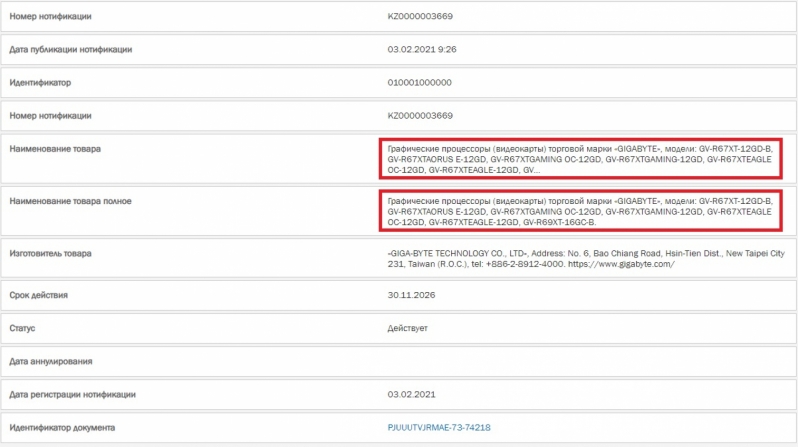The width and height of the screenshot is (798, 447).
Task: Select the 'Дата публикации нотификации' label
Action: (71, 49)
